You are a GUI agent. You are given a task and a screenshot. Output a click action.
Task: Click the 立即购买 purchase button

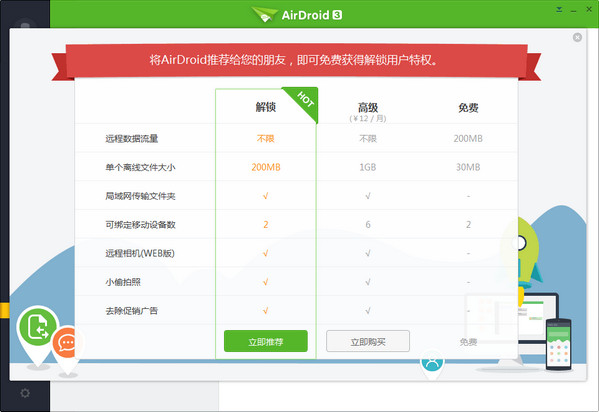click(368, 341)
